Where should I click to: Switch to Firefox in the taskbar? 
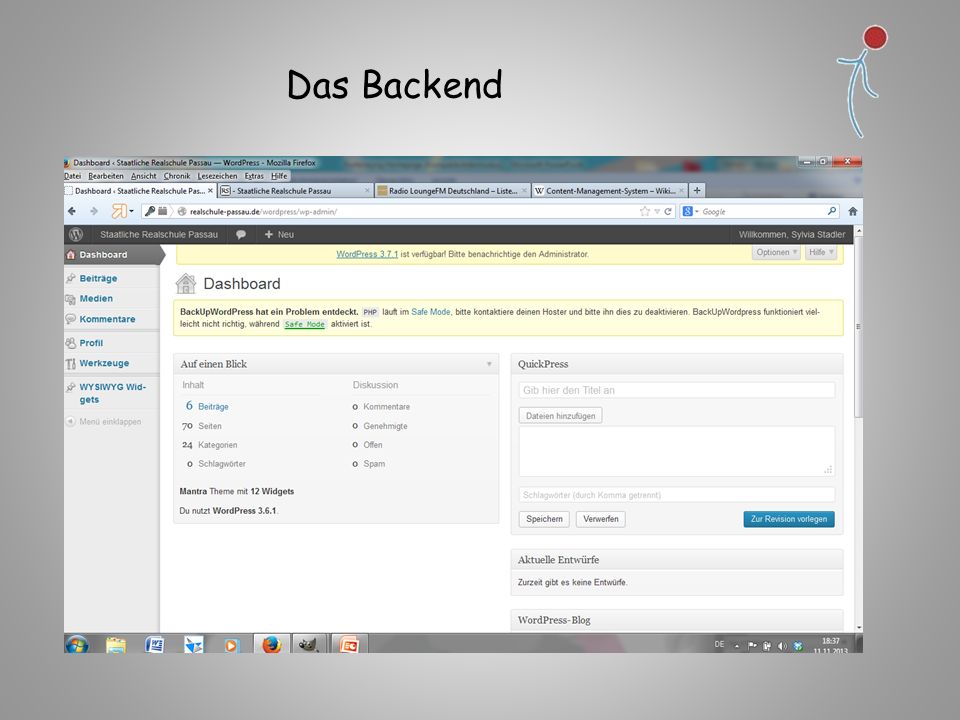pos(271,644)
